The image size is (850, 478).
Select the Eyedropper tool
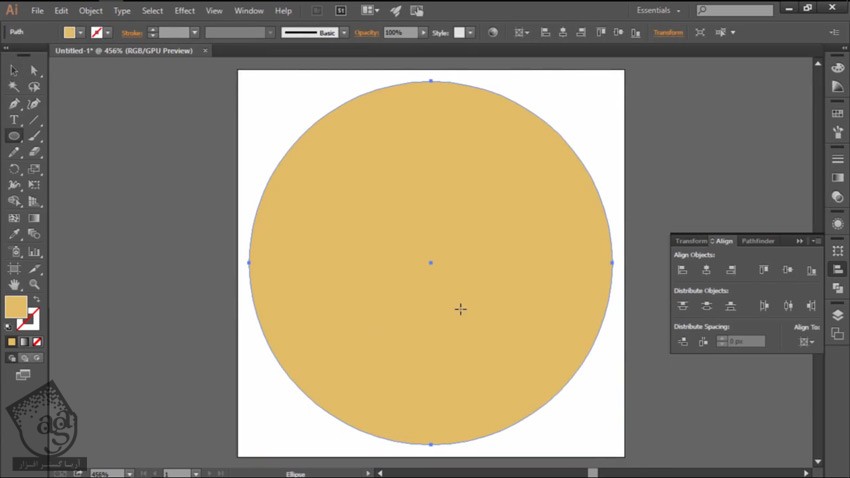[x=14, y=234]
